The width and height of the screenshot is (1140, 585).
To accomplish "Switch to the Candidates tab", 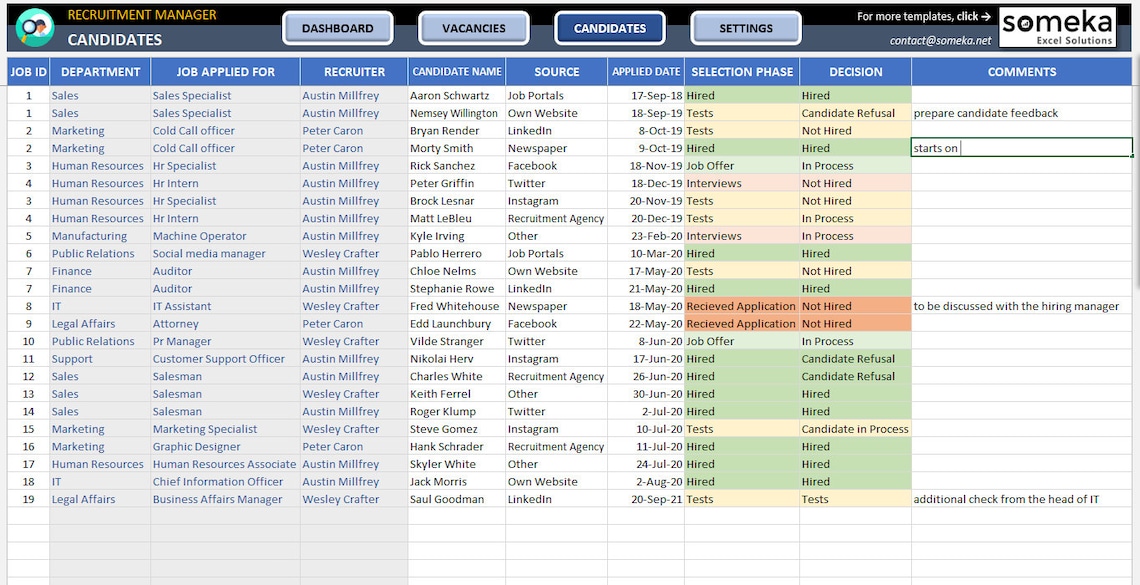I will 609,28.
